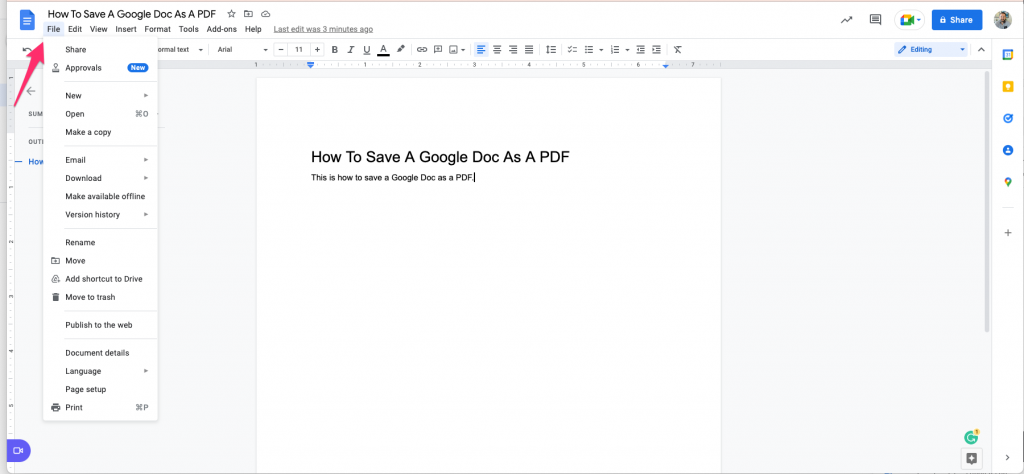The image size is (1024, 474).
Task: Click the vertical document scrollbar
Action: click(987, 201)
